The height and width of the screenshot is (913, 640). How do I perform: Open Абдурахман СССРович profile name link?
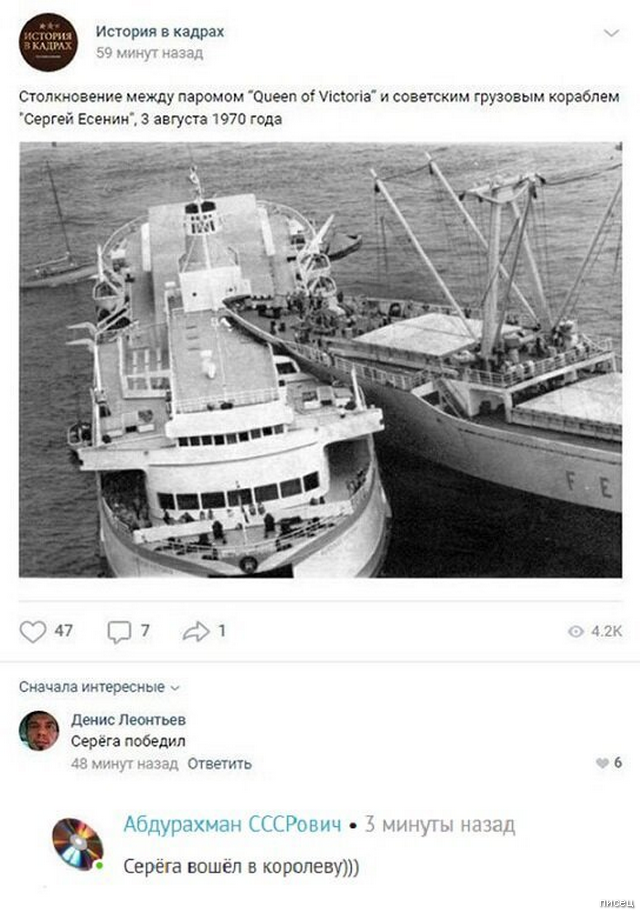[x=232, y=824]
